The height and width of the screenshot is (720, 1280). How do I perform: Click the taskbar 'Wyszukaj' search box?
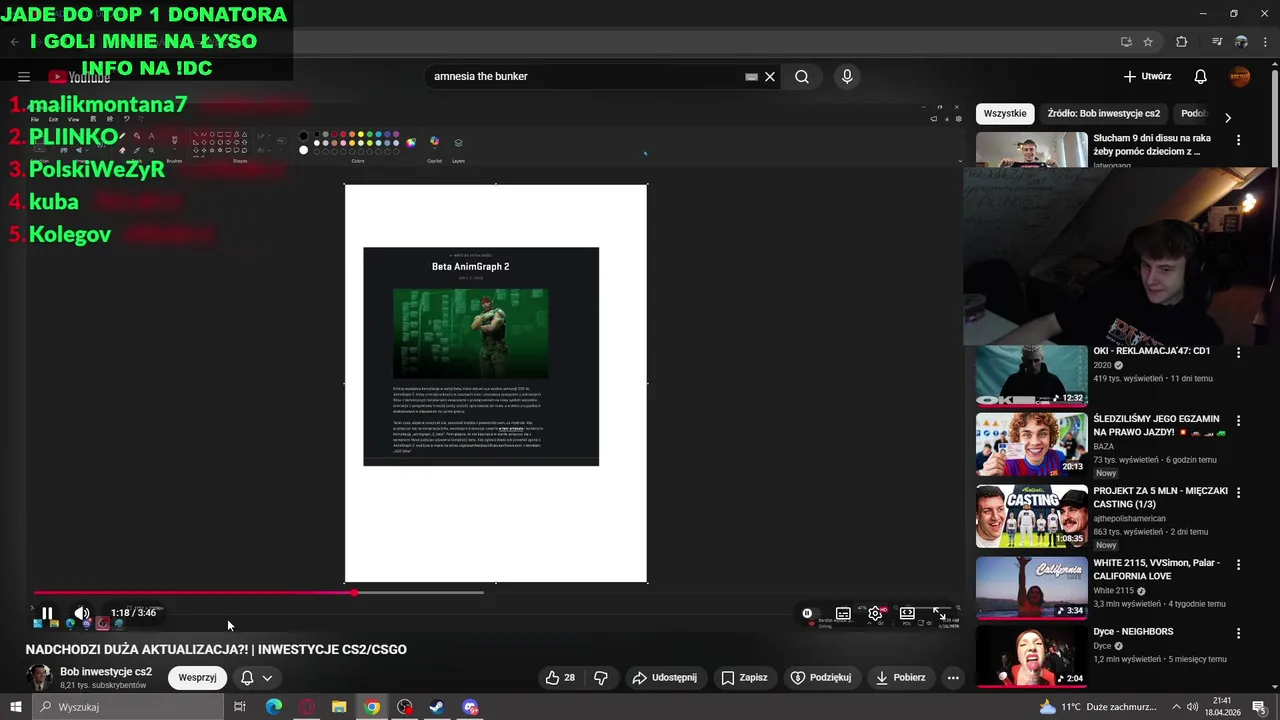(128, 707)
